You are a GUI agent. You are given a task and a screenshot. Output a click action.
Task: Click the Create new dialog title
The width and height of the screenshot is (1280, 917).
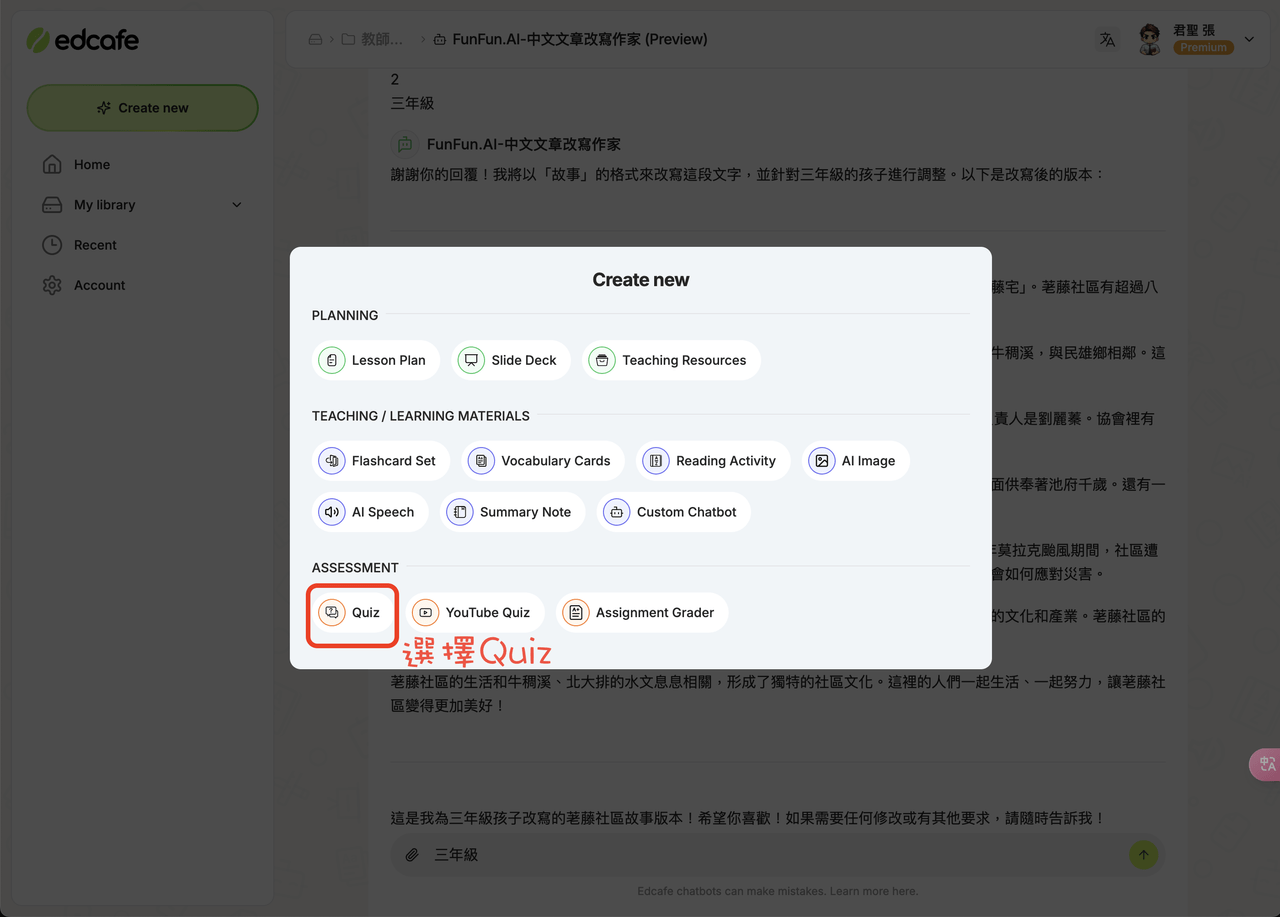[641, 280]
